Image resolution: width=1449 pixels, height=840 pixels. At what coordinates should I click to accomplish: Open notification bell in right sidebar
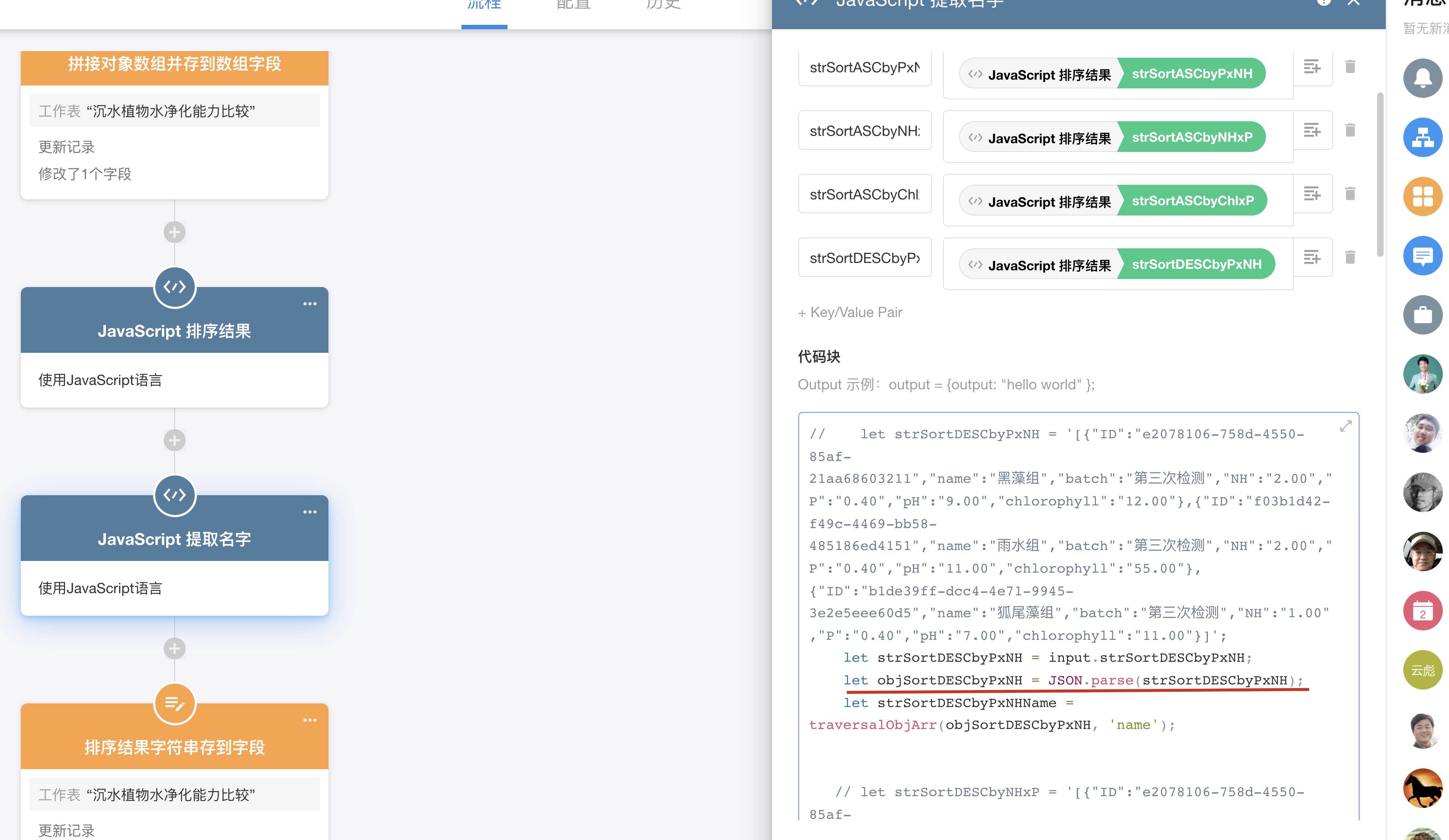pyautogui.click(x=1423, y=78)
